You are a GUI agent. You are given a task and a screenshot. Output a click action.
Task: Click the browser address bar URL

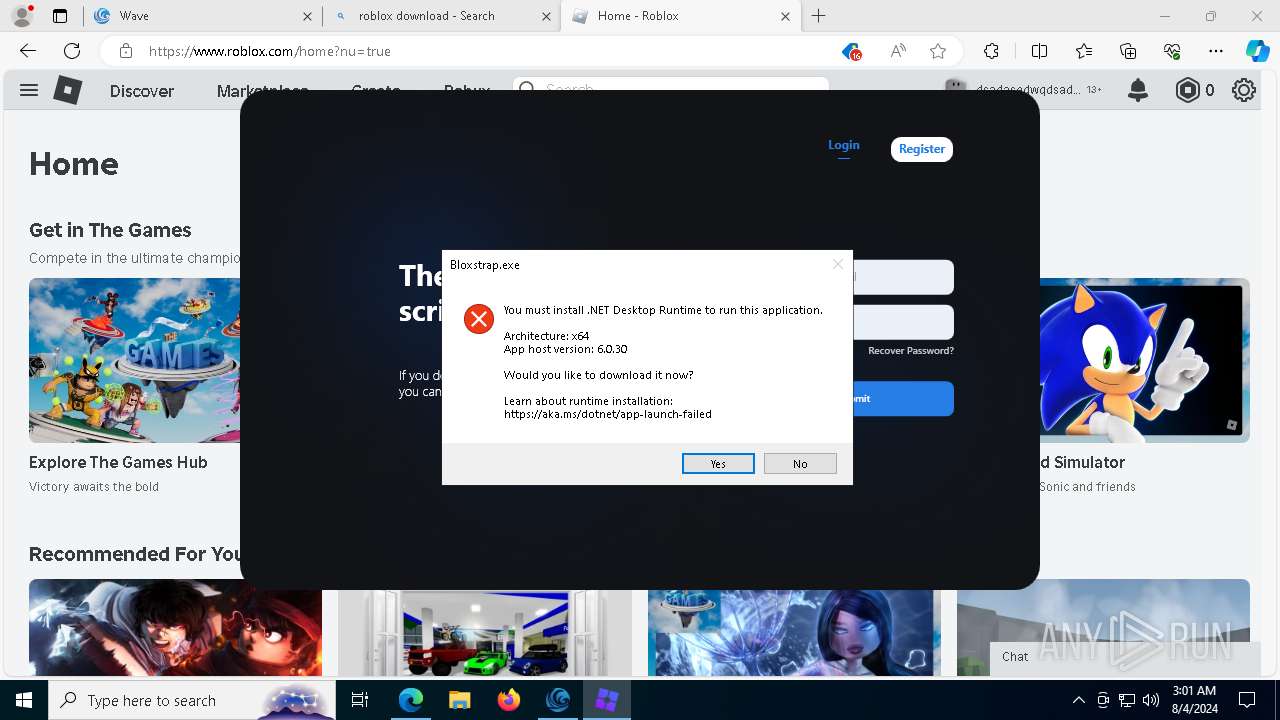(x=270, y=51)
